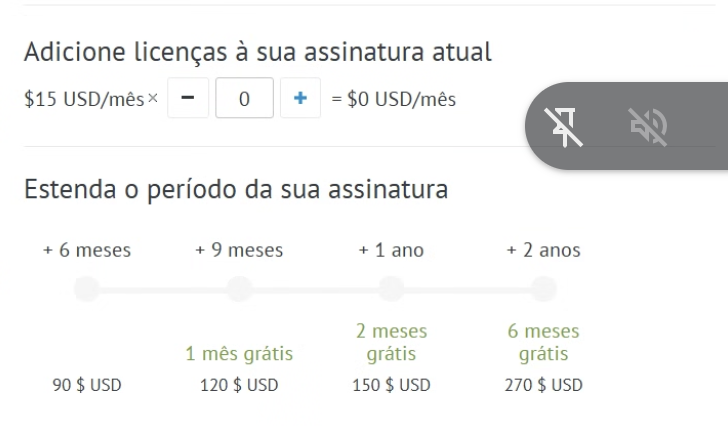Click the license quantity input field

[x=244, y=100]
